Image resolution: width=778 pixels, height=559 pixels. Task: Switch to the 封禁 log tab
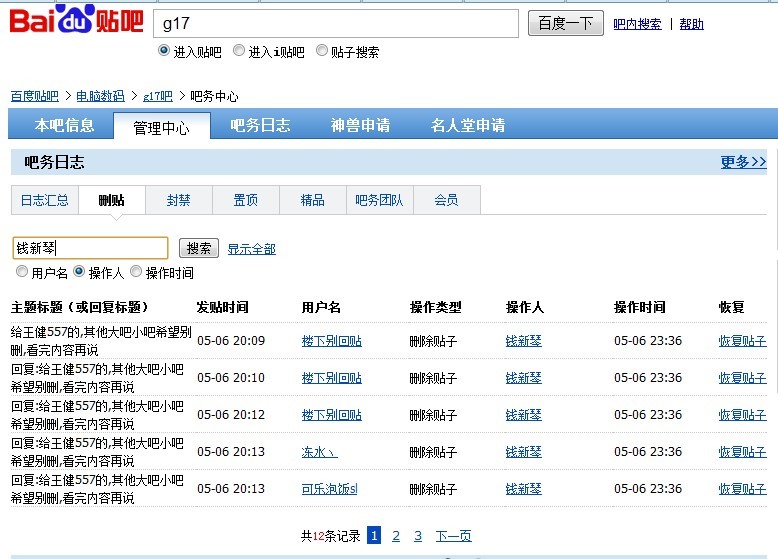tap(179, 200)
